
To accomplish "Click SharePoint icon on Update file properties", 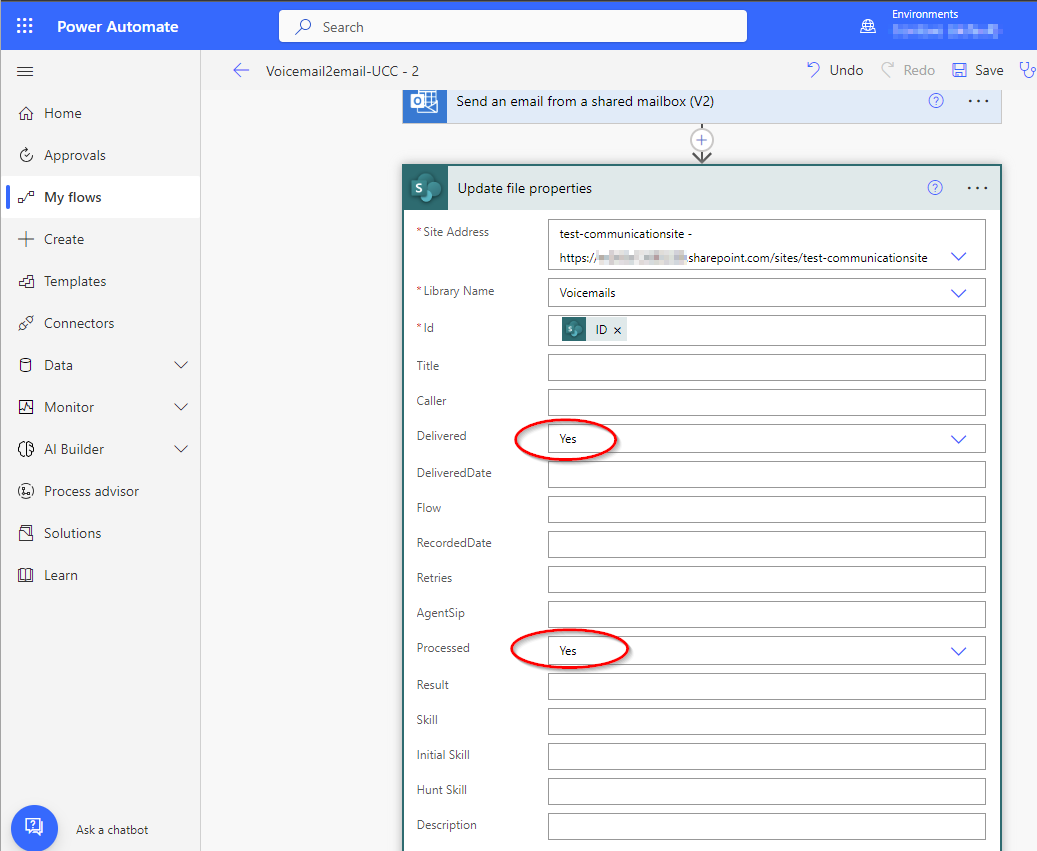I will point(426,188).
